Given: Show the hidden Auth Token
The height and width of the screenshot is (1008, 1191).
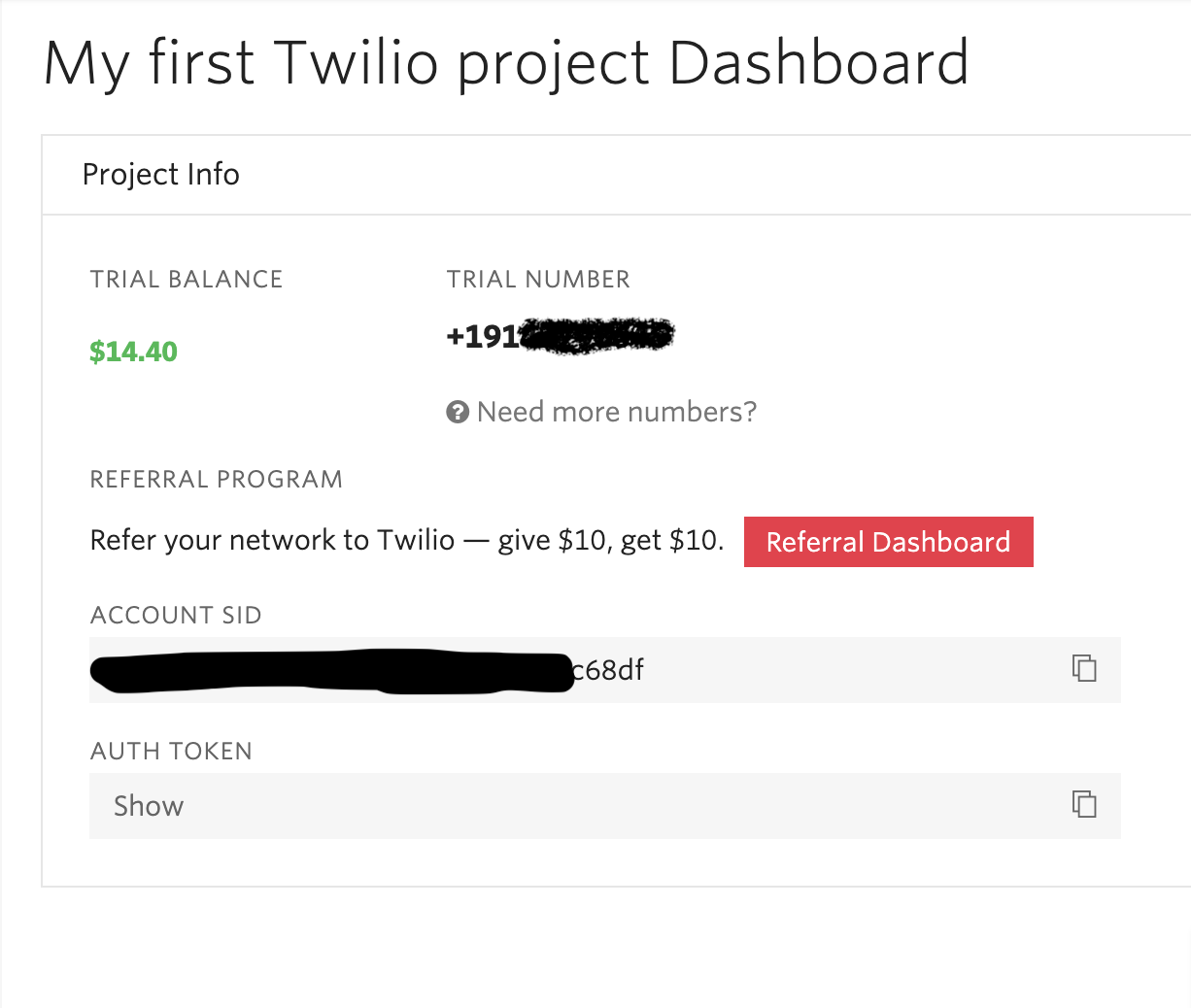Looking at the screenshot, I should click(149, 806).
